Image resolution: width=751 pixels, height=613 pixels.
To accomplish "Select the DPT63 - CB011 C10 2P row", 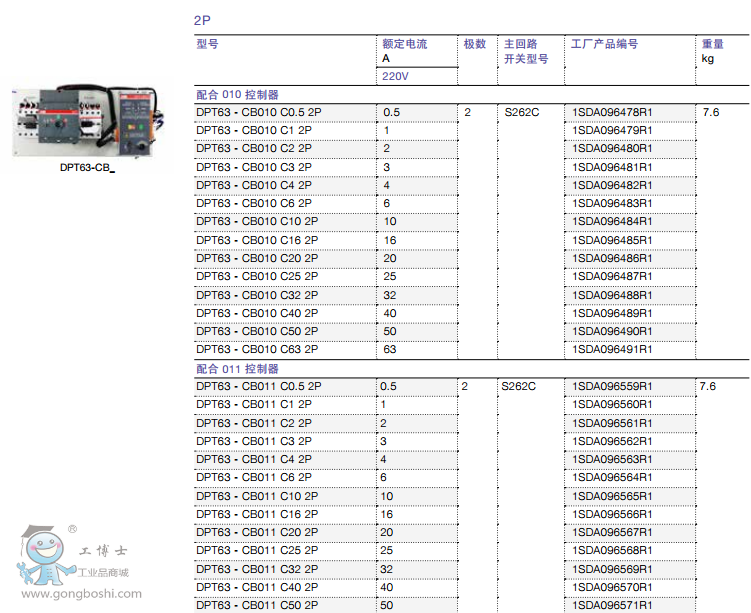I will [x=257, y=496].
